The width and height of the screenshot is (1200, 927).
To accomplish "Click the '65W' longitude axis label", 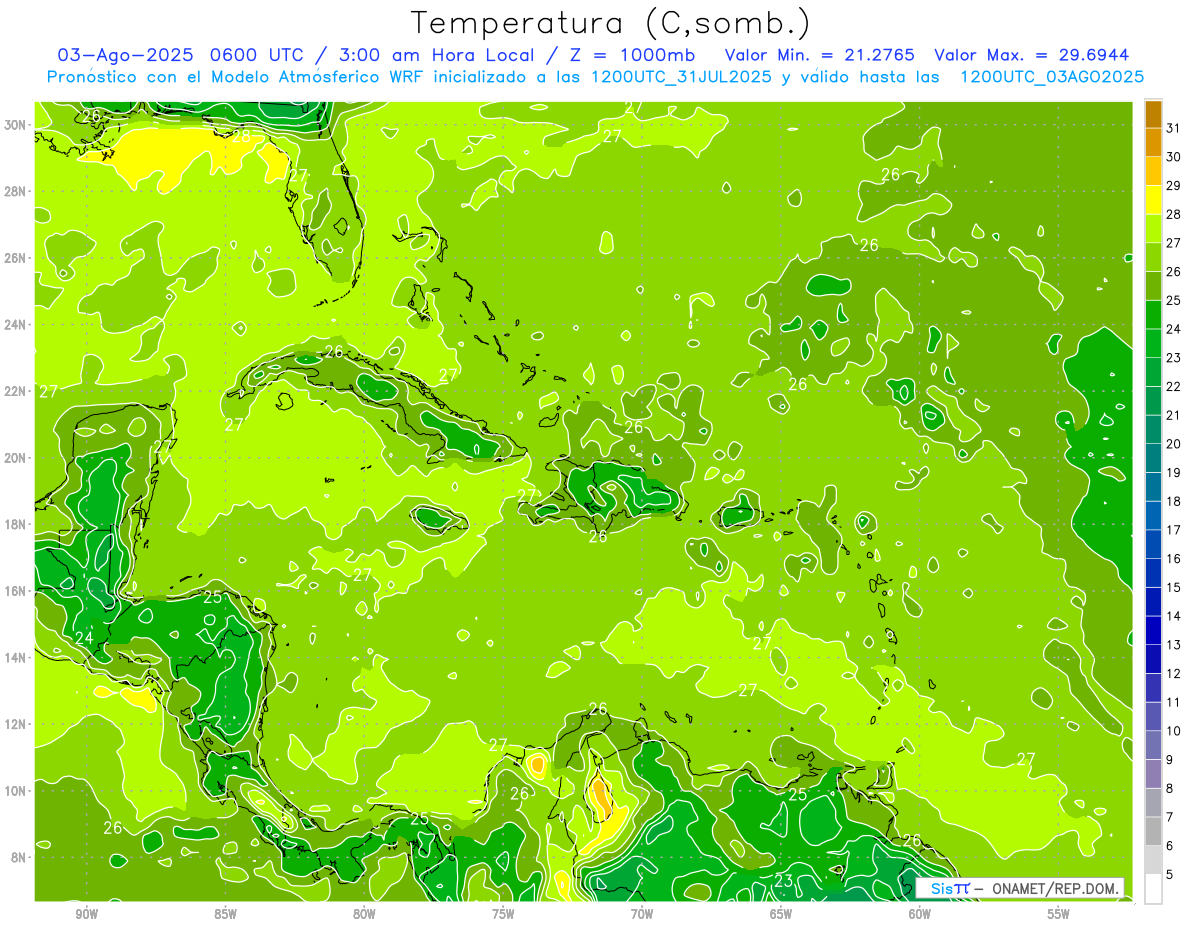I will pos(781,913).
